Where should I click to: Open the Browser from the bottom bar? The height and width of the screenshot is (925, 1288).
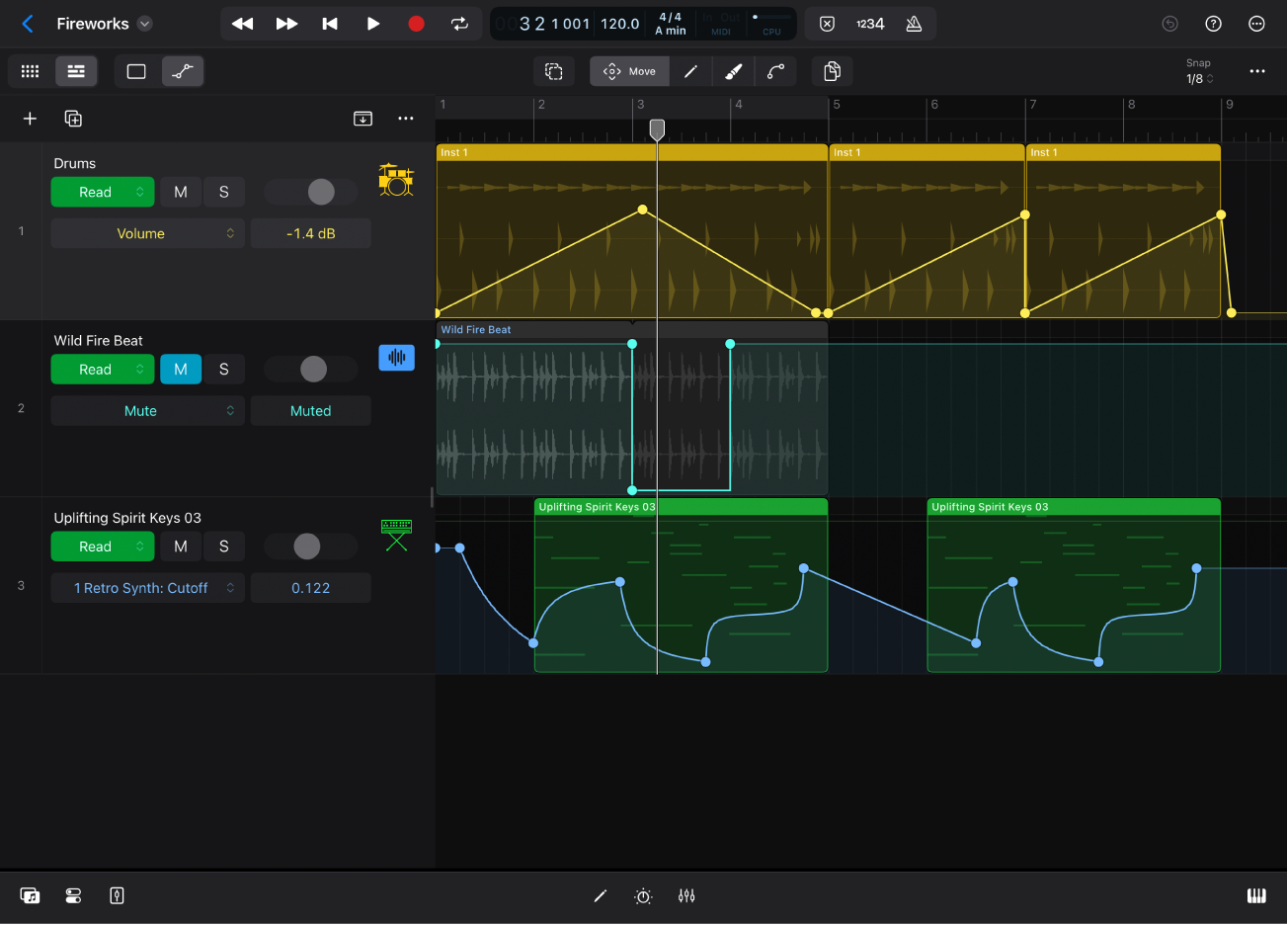pyautogui.click(x=30, y=895)
